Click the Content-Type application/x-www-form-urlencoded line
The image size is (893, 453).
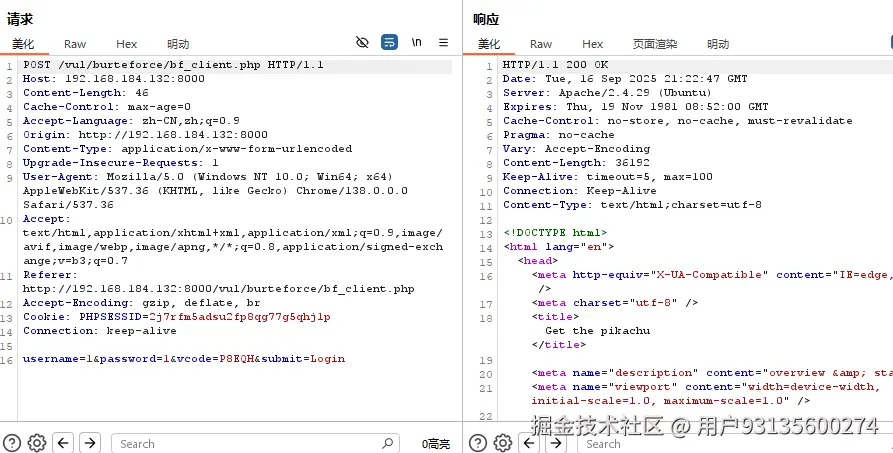(187, 149)
